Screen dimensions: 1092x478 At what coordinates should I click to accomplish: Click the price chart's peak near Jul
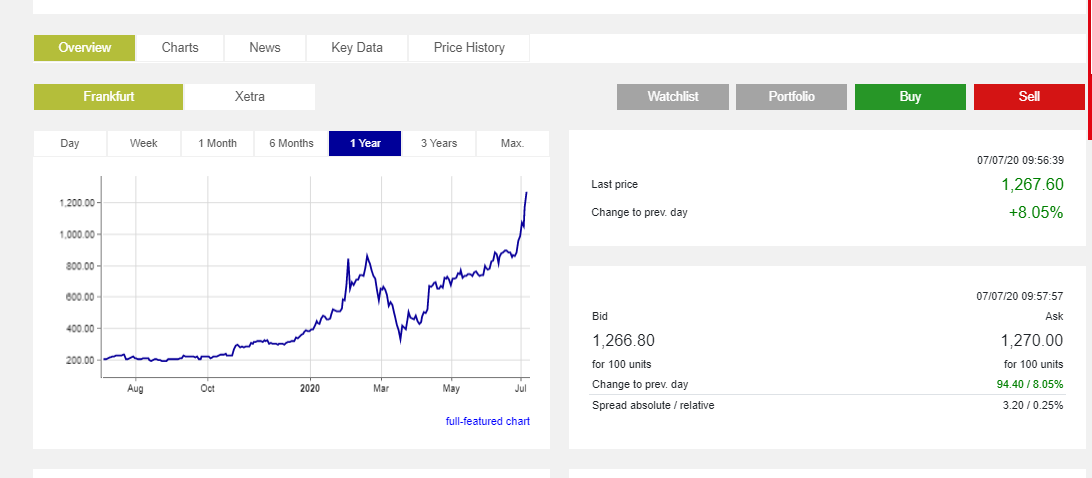[526, 193]
